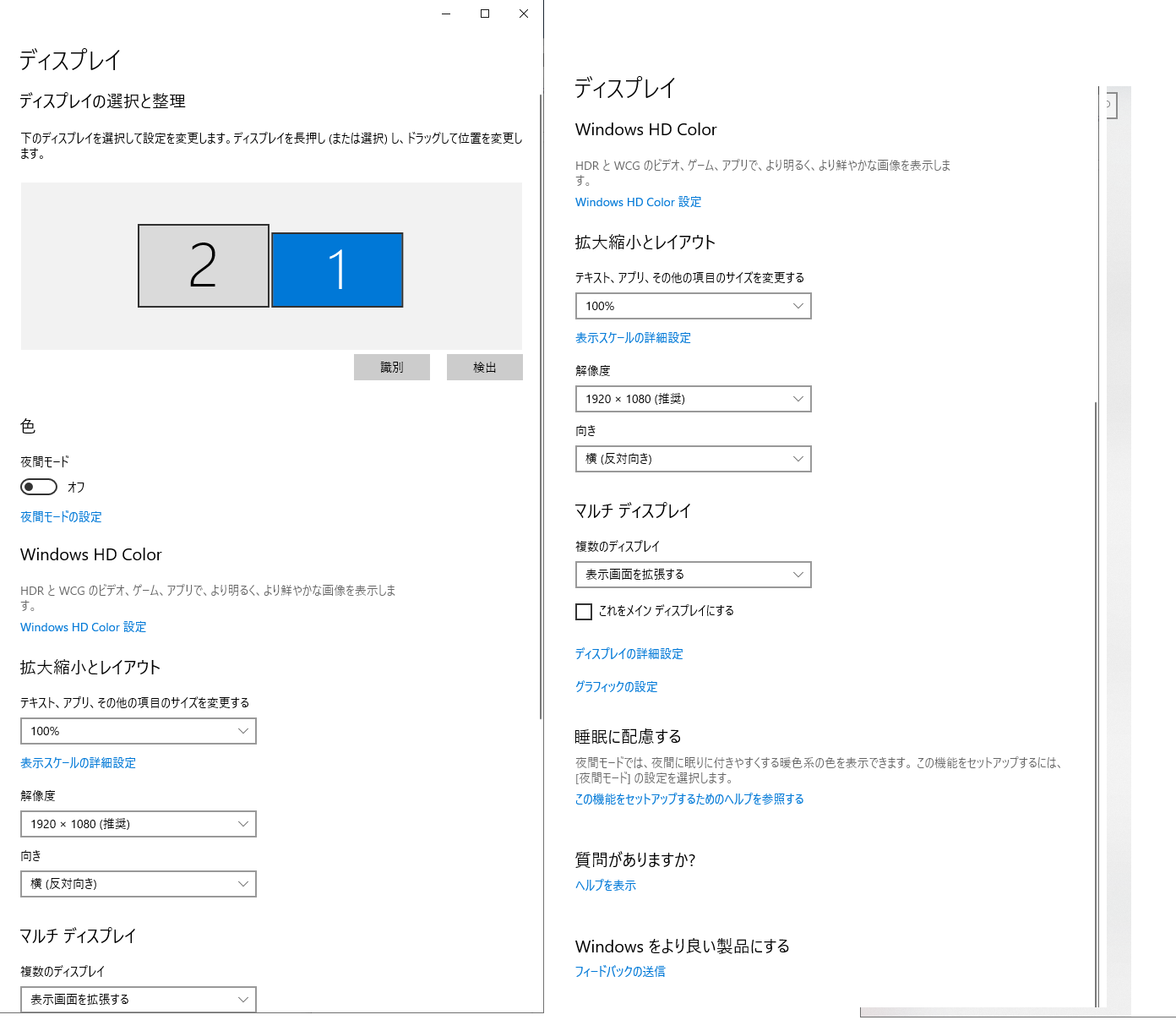The width and height of the screenshot is (1176, 1031).
Task: Click the ヘルプを表示 link
Action: click(x=606, y=886)
